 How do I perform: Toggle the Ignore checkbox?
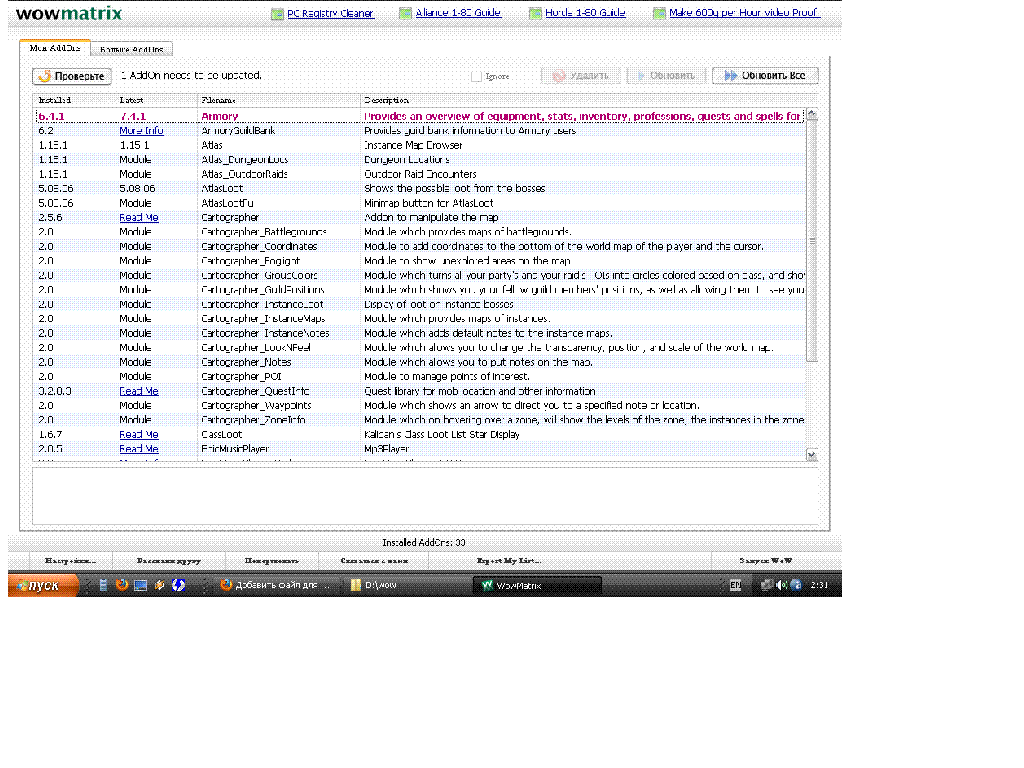(x=476, y=76)
